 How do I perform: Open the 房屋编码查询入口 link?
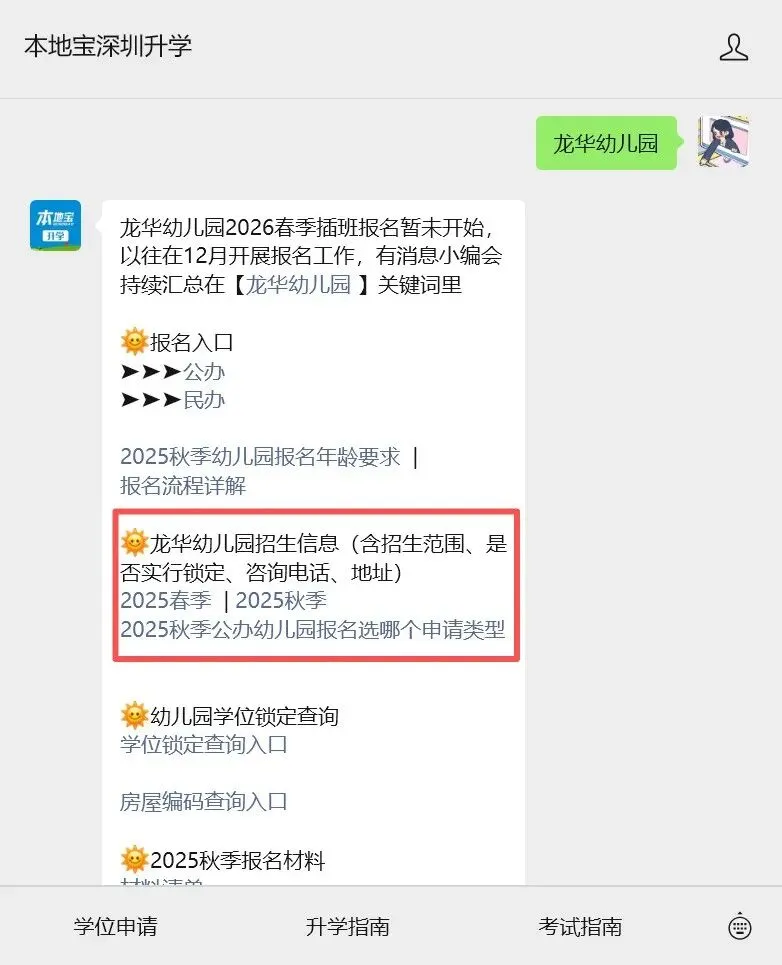[204, 802]
